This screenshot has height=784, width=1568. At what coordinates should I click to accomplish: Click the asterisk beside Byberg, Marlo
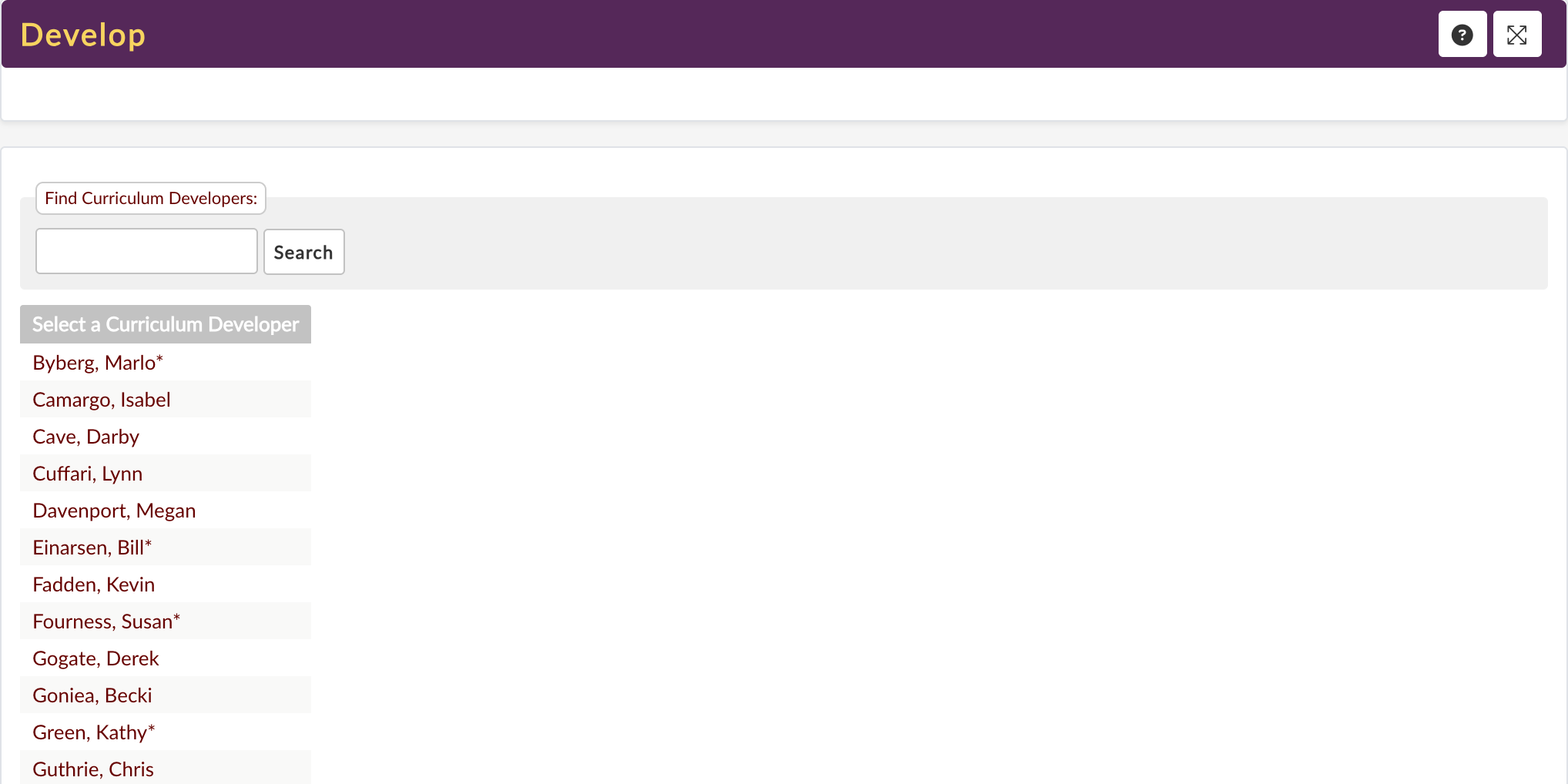159,359
